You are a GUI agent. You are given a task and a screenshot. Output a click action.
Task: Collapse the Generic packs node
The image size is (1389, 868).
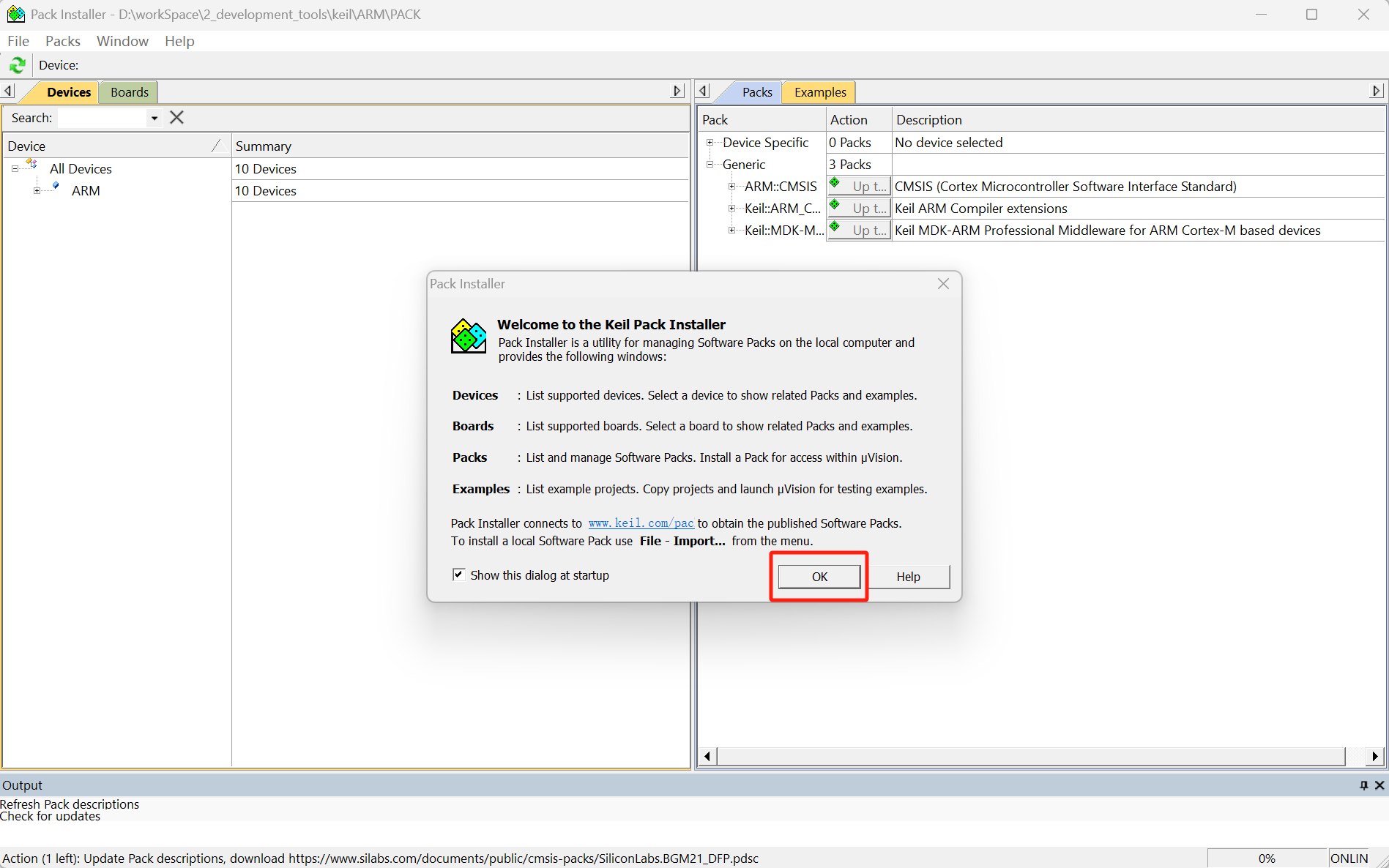pos(710,165)
